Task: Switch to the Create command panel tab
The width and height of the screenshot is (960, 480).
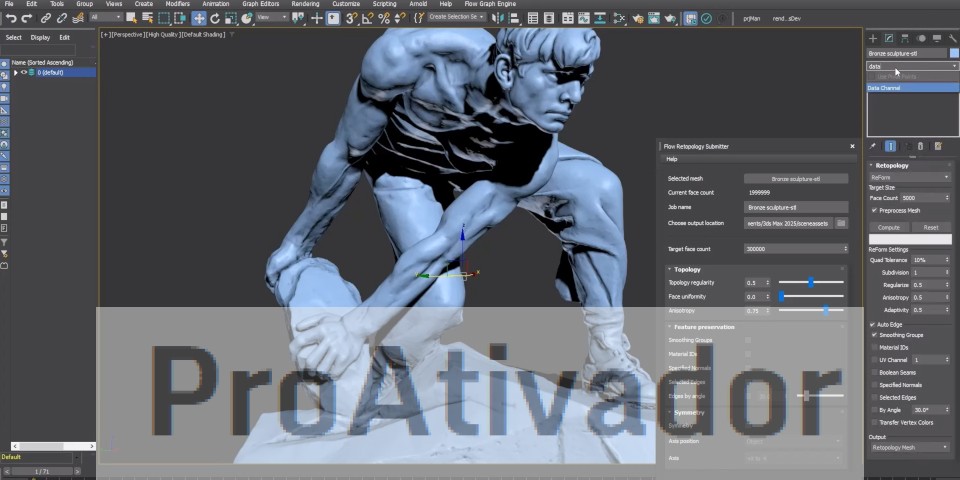Action: pos(873,38)
